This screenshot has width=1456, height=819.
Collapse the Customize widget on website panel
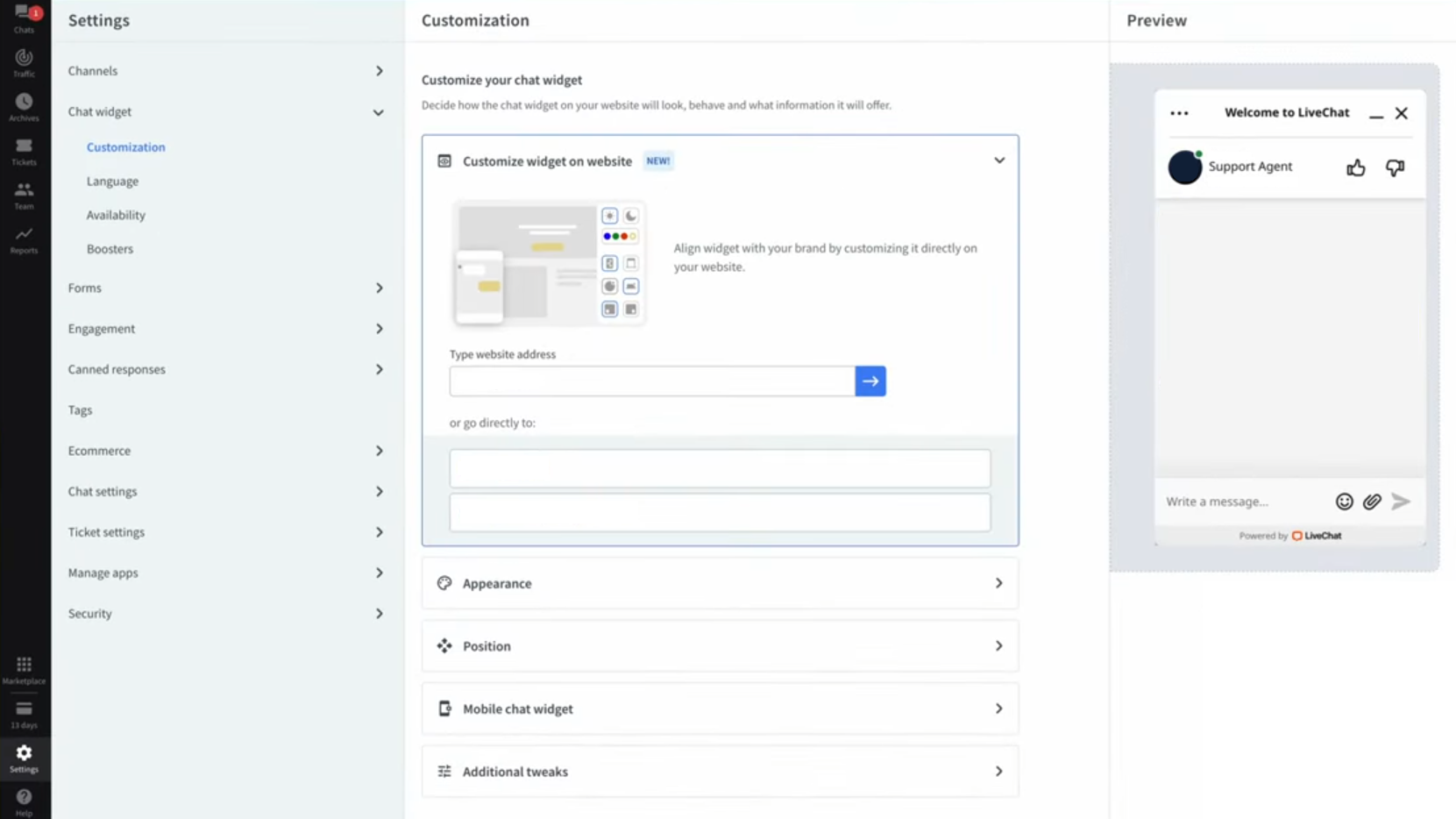(x=999, y=160)
